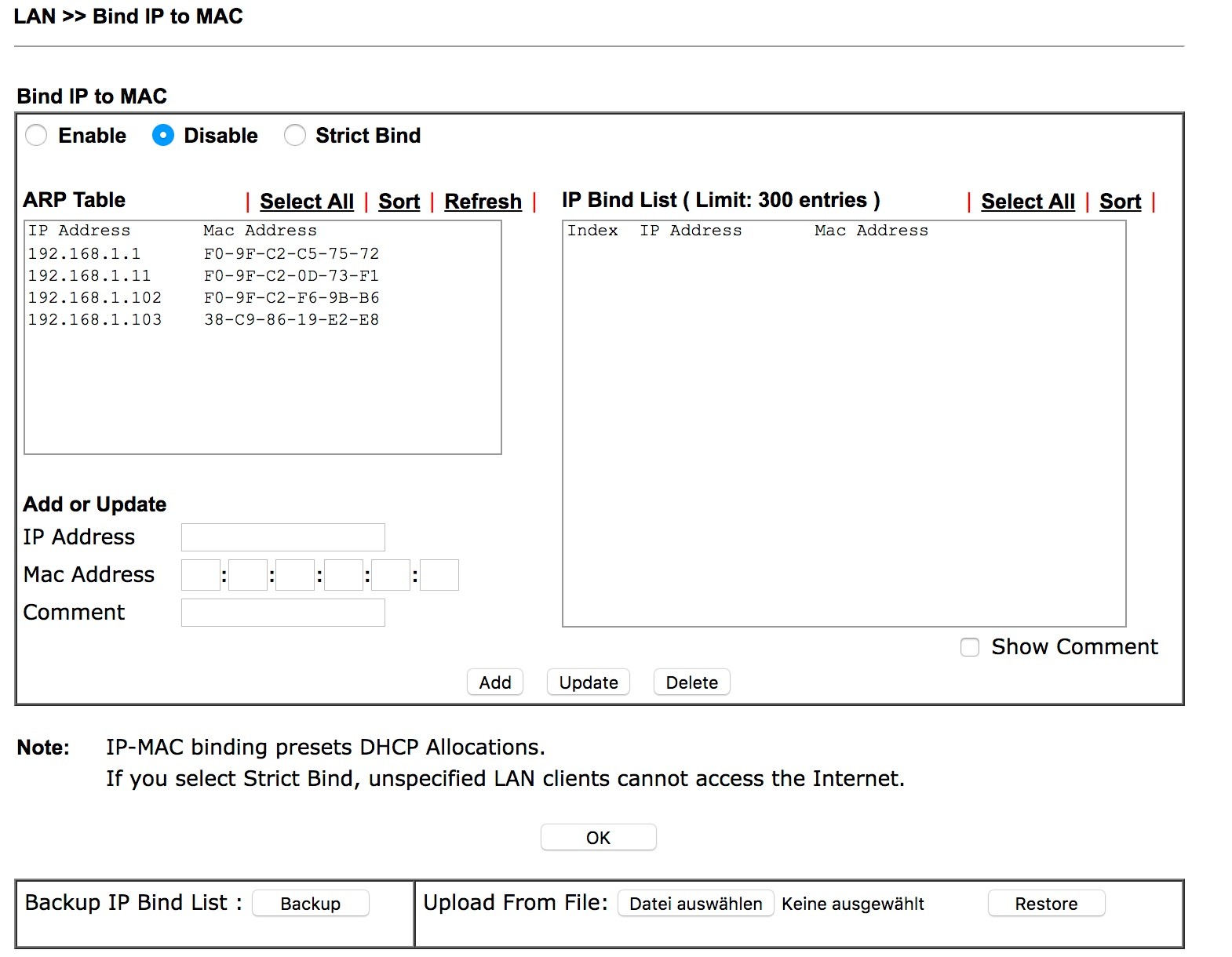Choose ARP entry 192.168.1.103

tap(203, 320)
